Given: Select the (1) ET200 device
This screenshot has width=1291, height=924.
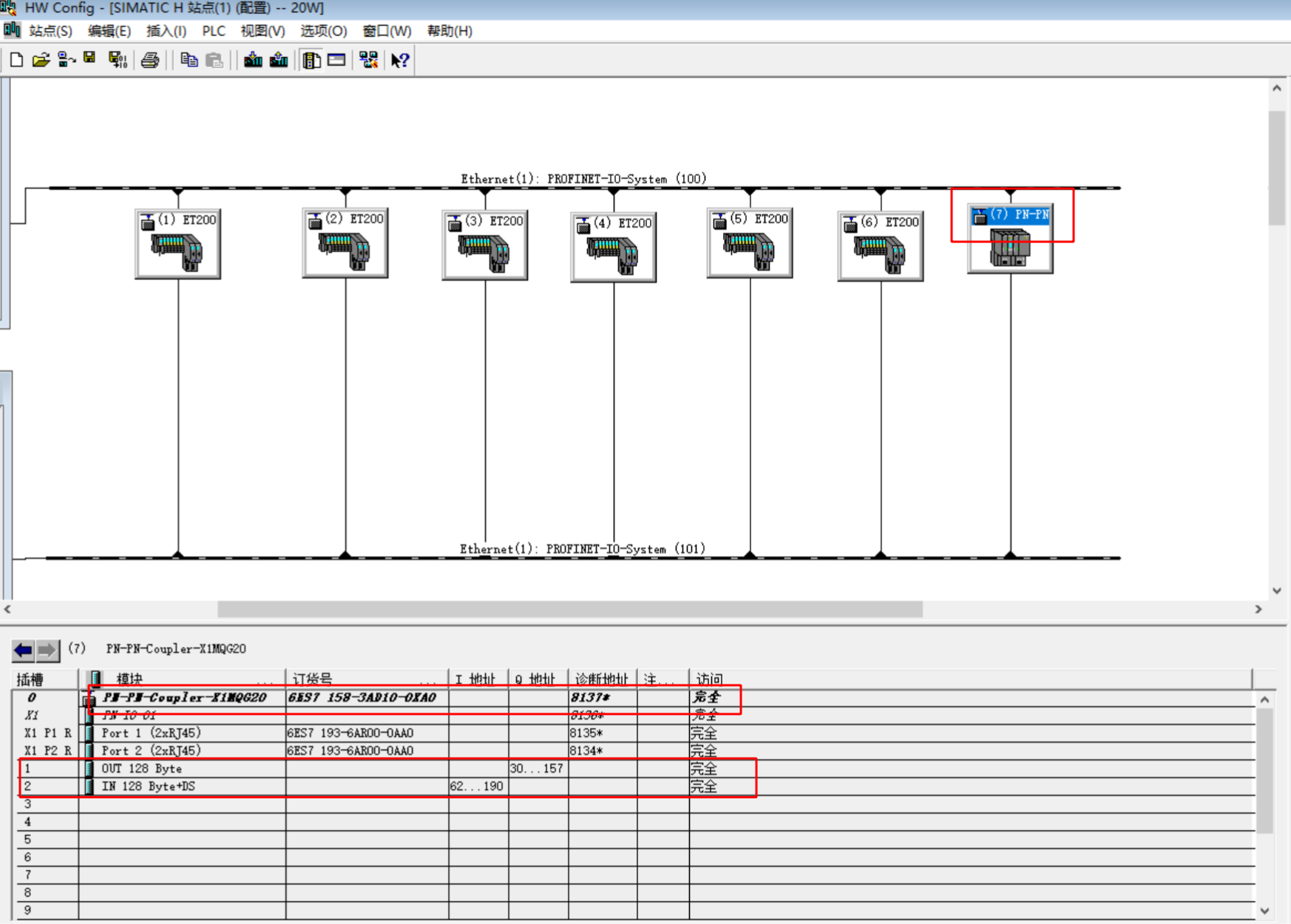Looking at the screenshot, I should [x=177, y=243].
